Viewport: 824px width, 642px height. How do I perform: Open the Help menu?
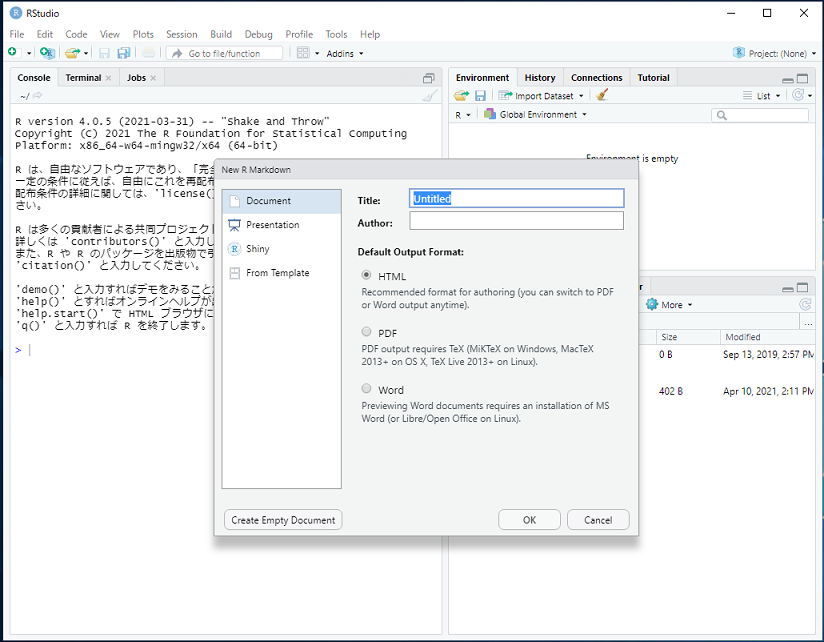point(370,34)
